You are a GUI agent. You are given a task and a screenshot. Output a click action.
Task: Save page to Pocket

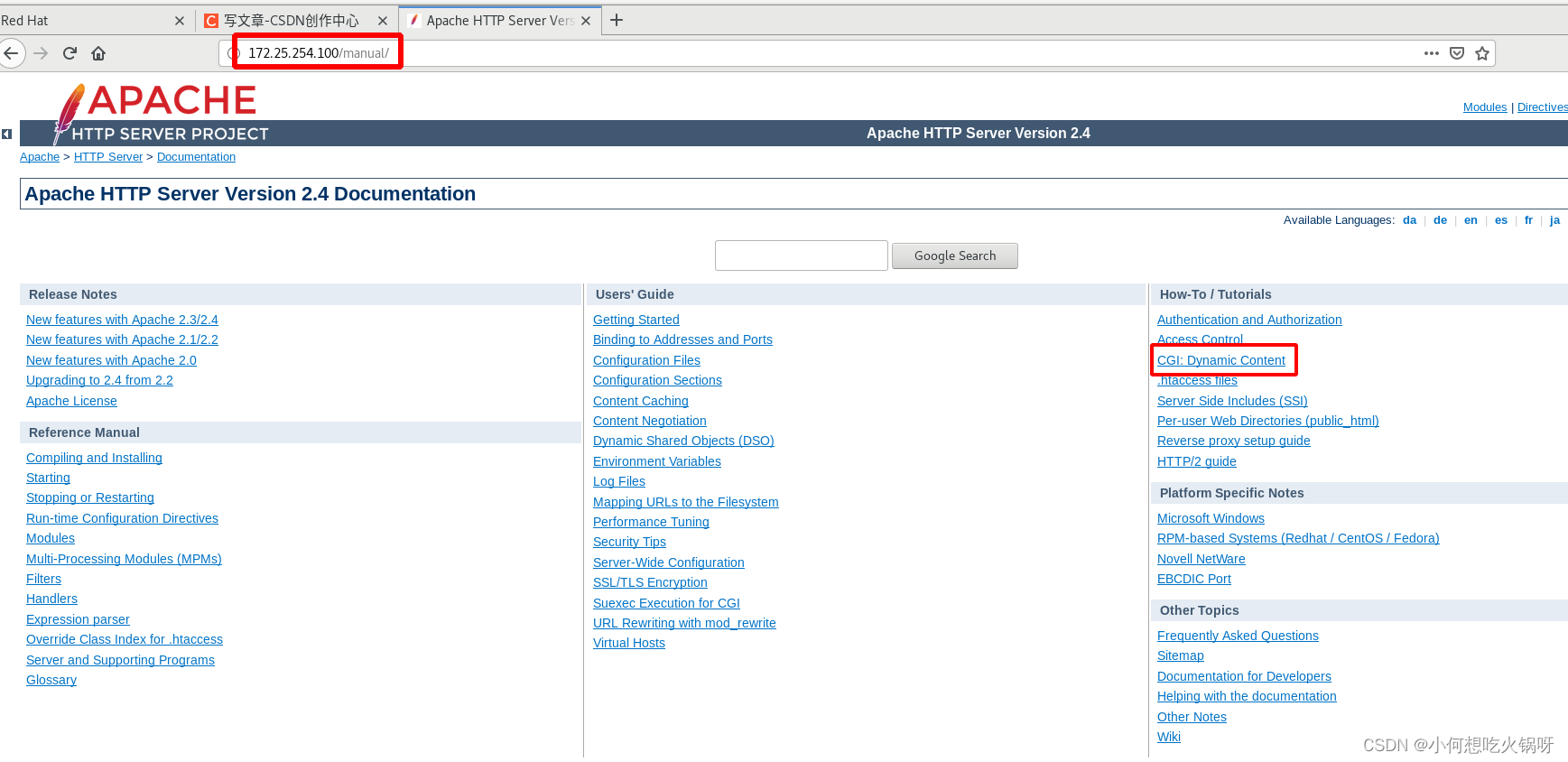(x=1457, y=53)
